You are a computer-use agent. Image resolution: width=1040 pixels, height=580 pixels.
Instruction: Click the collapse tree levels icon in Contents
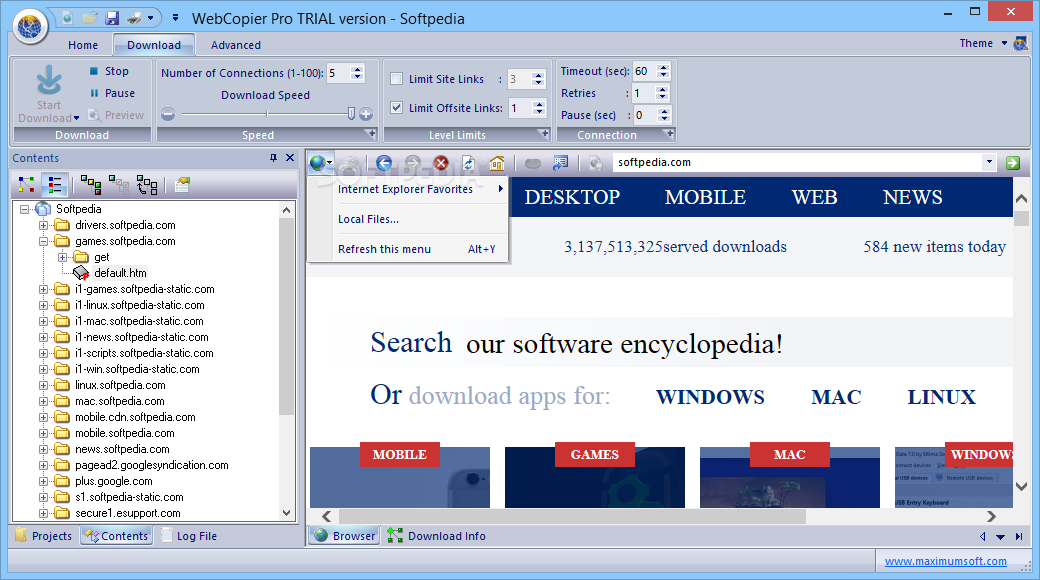(x=119, y=184)
